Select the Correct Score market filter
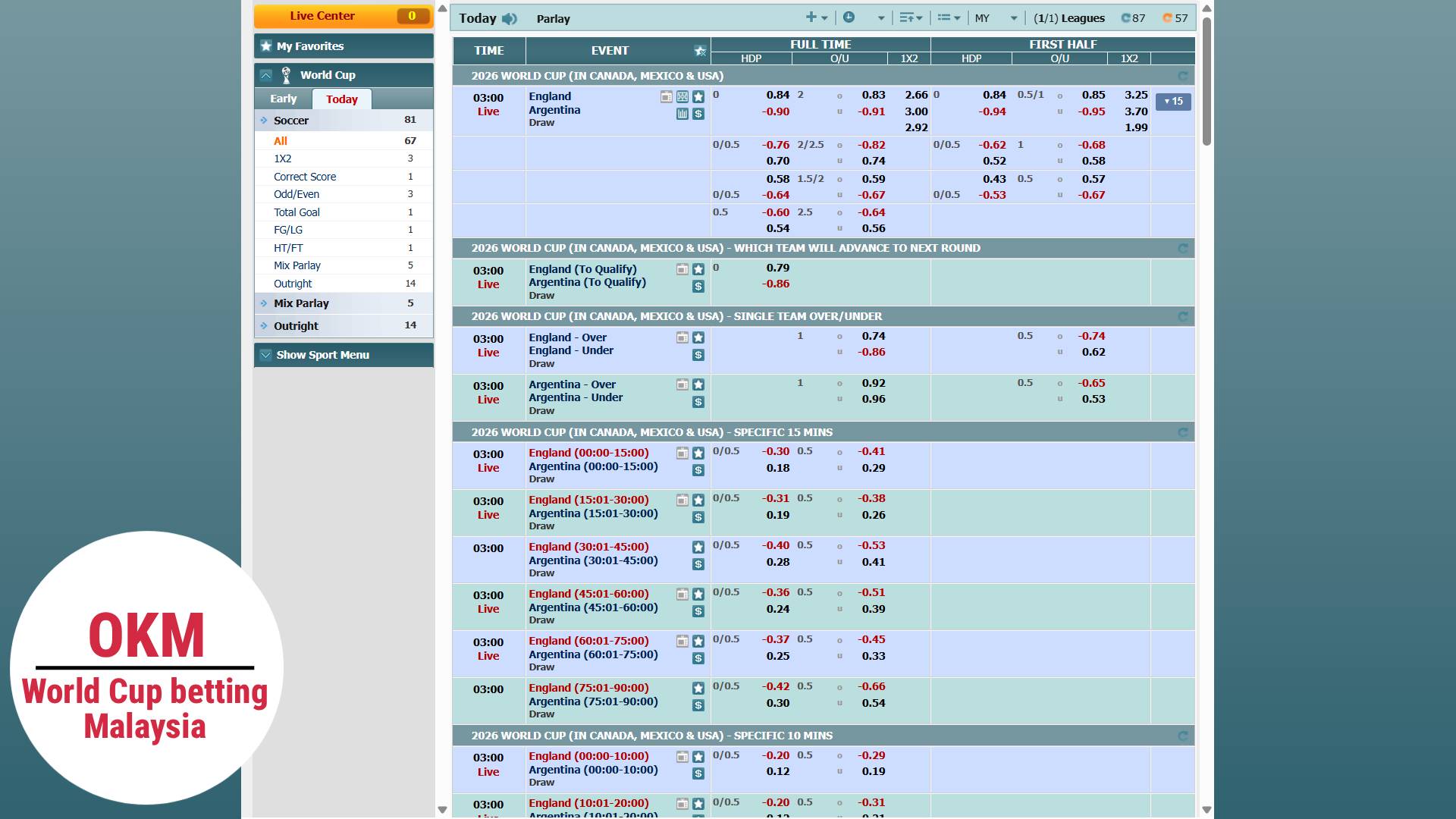The height and width of the screenshot is (819, 1456). pos(344,177)
